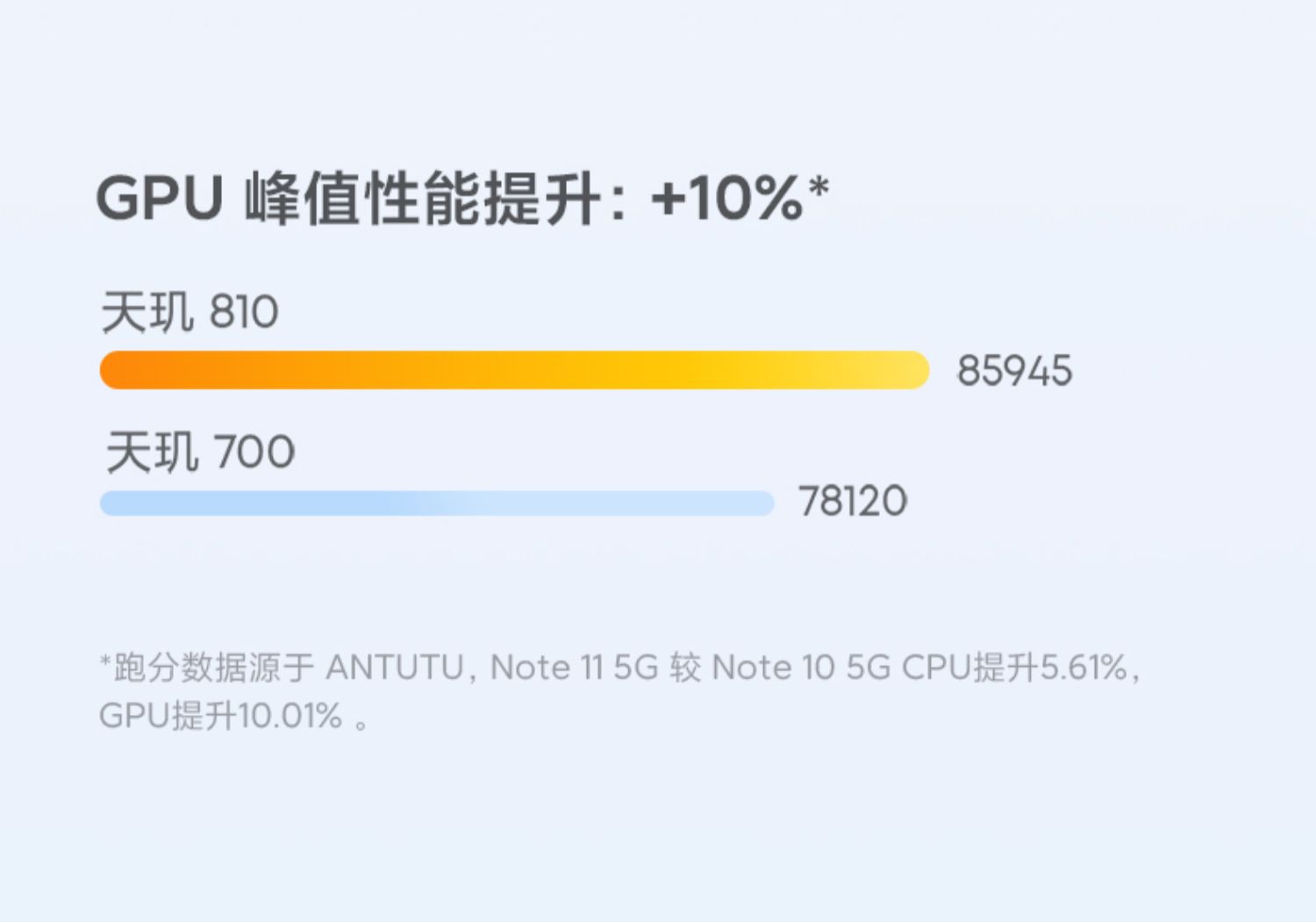Click 峰值性能提升 in the heading
The image size is (1316, 922).
pos(423,198)
